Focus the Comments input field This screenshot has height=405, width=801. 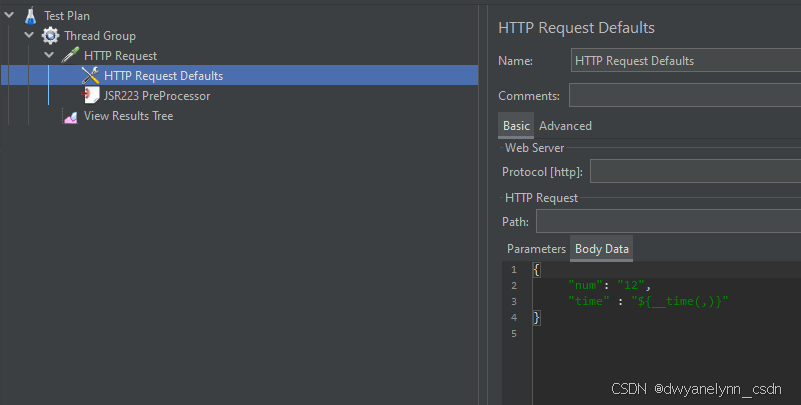pyautogui.click(x=685, y=96)
